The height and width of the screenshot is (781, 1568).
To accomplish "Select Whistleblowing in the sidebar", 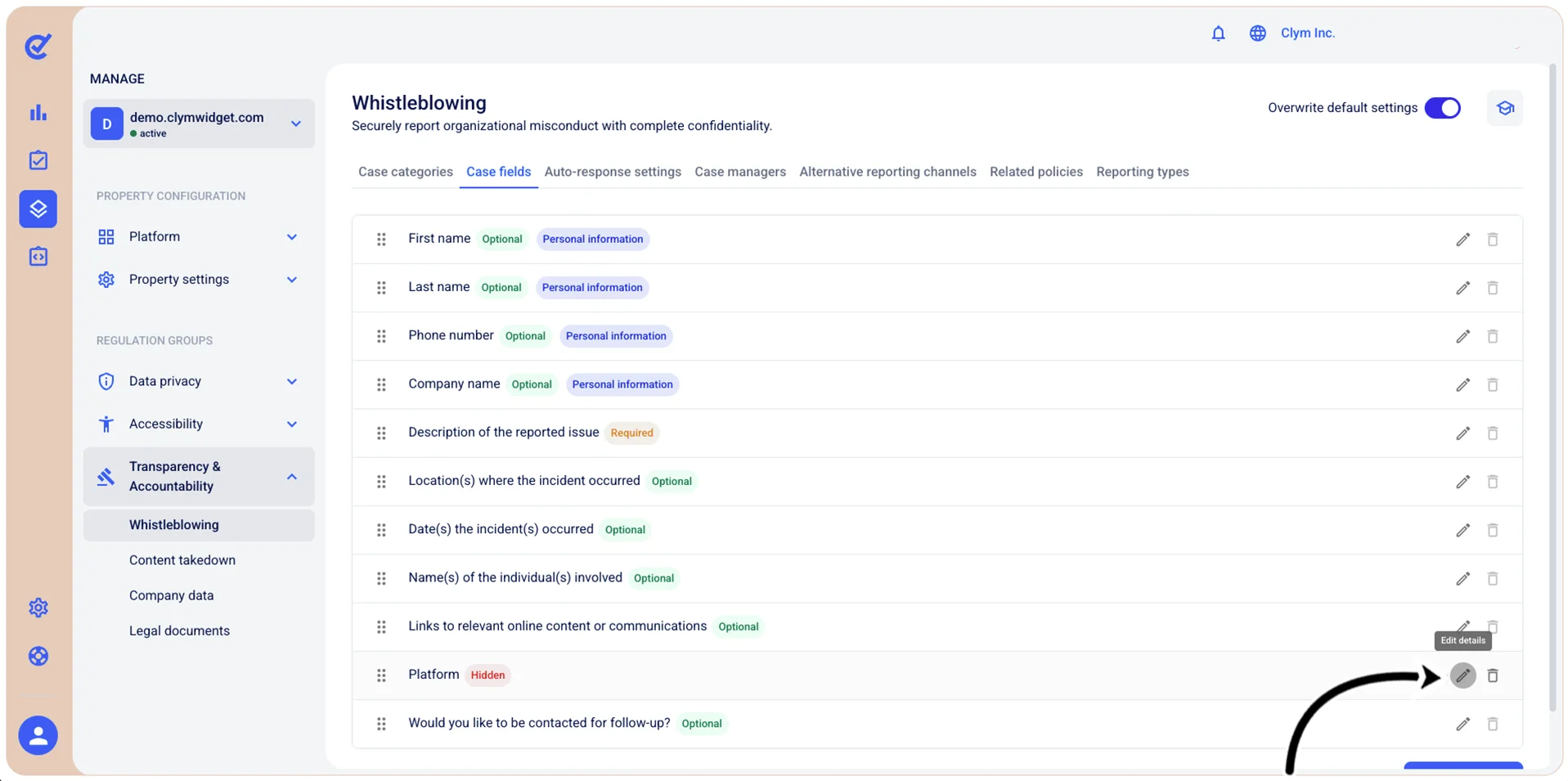I will [199, 525].
